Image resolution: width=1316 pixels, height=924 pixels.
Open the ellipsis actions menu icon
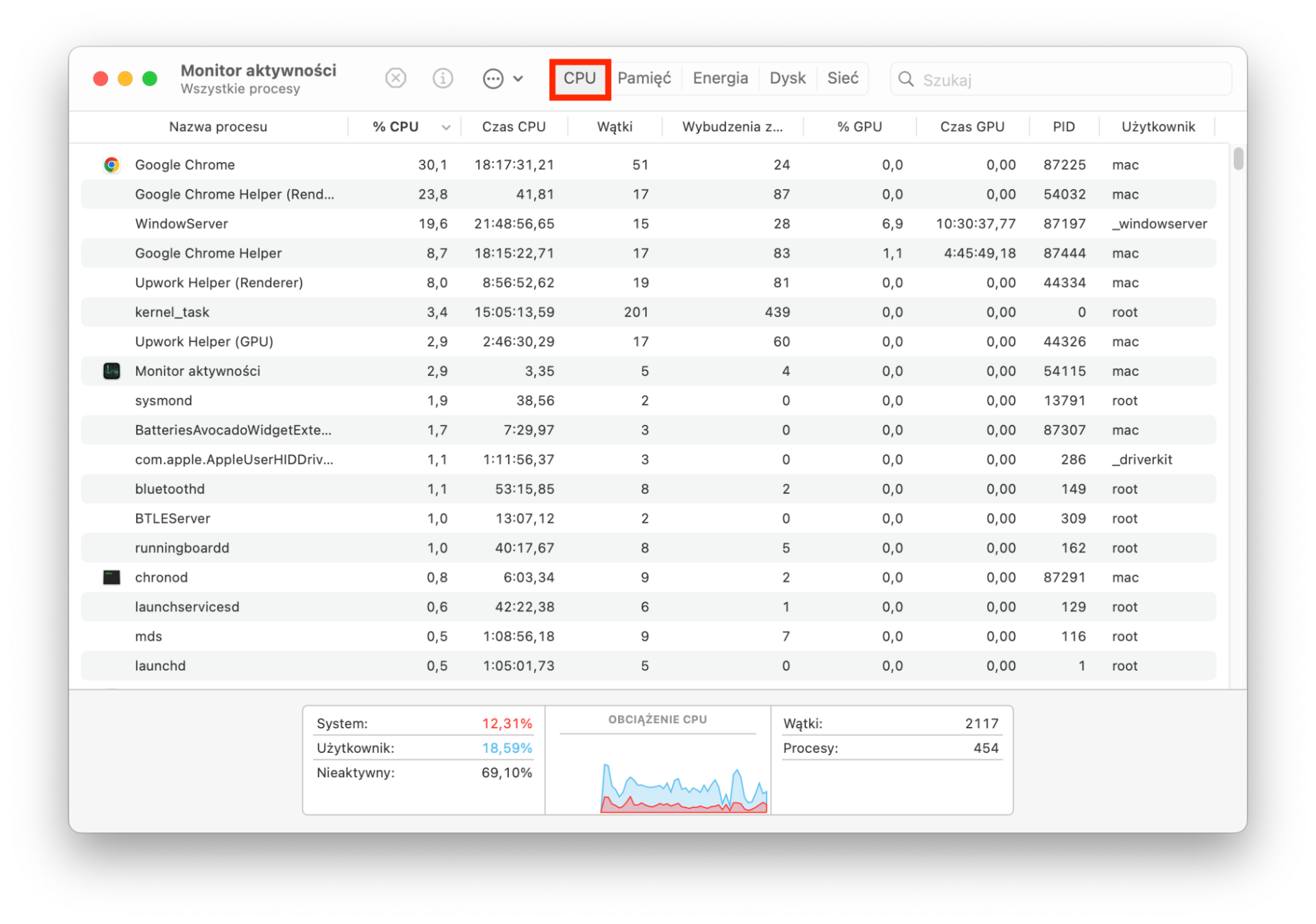(x=493, y=78)
